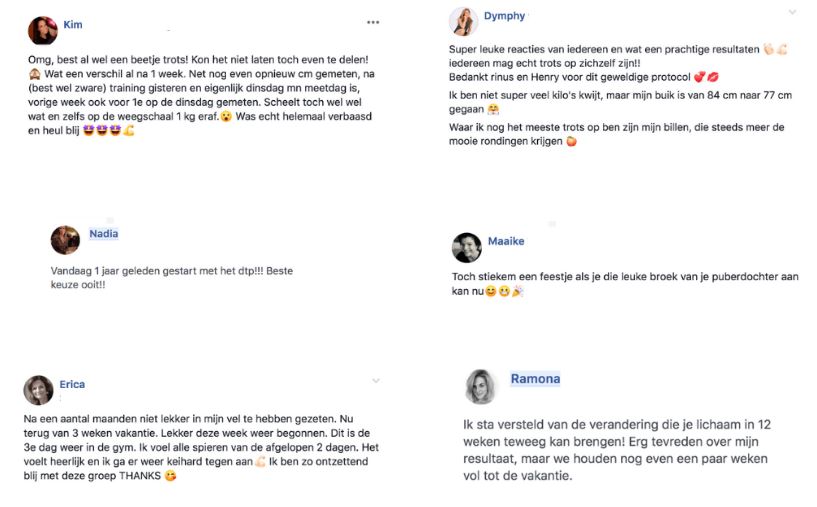
Task: Click Kim's profile picture
Action: pyautogui.click(x=42, y=31)
